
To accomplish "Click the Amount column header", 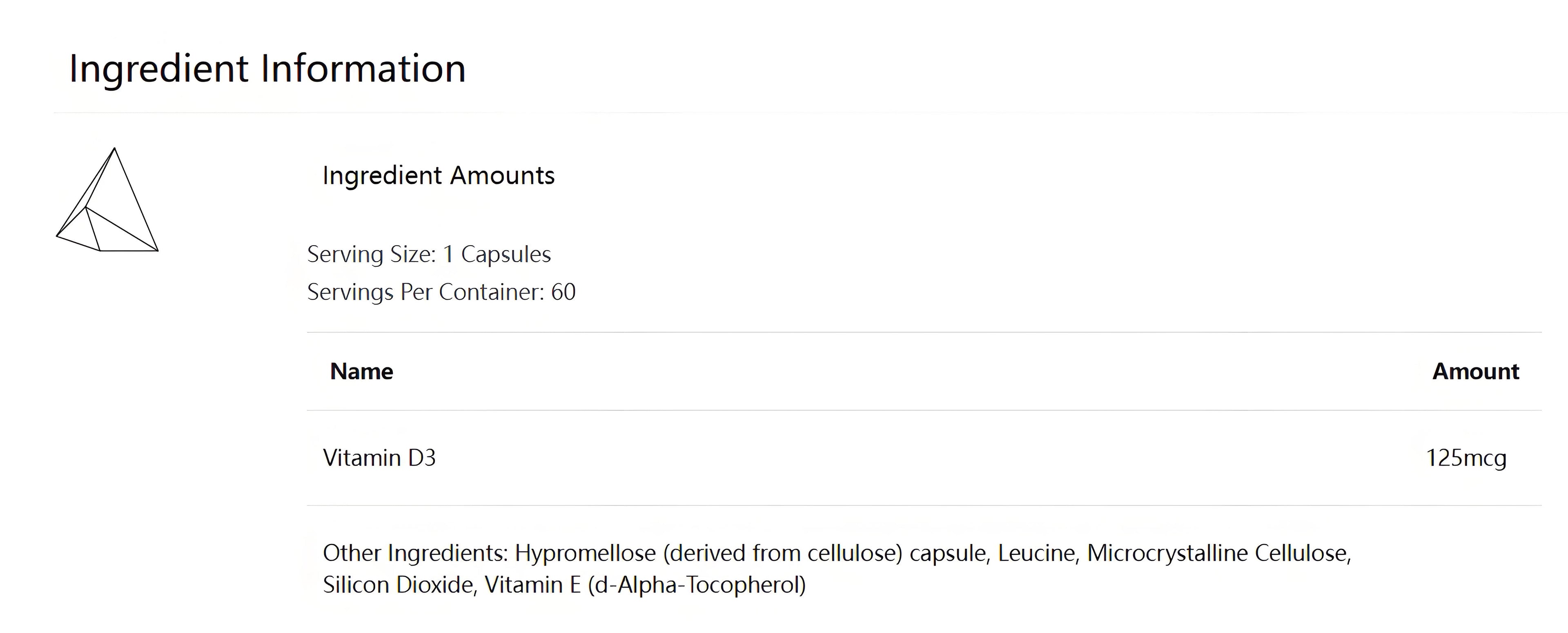I will click(x=1475, y=371).
